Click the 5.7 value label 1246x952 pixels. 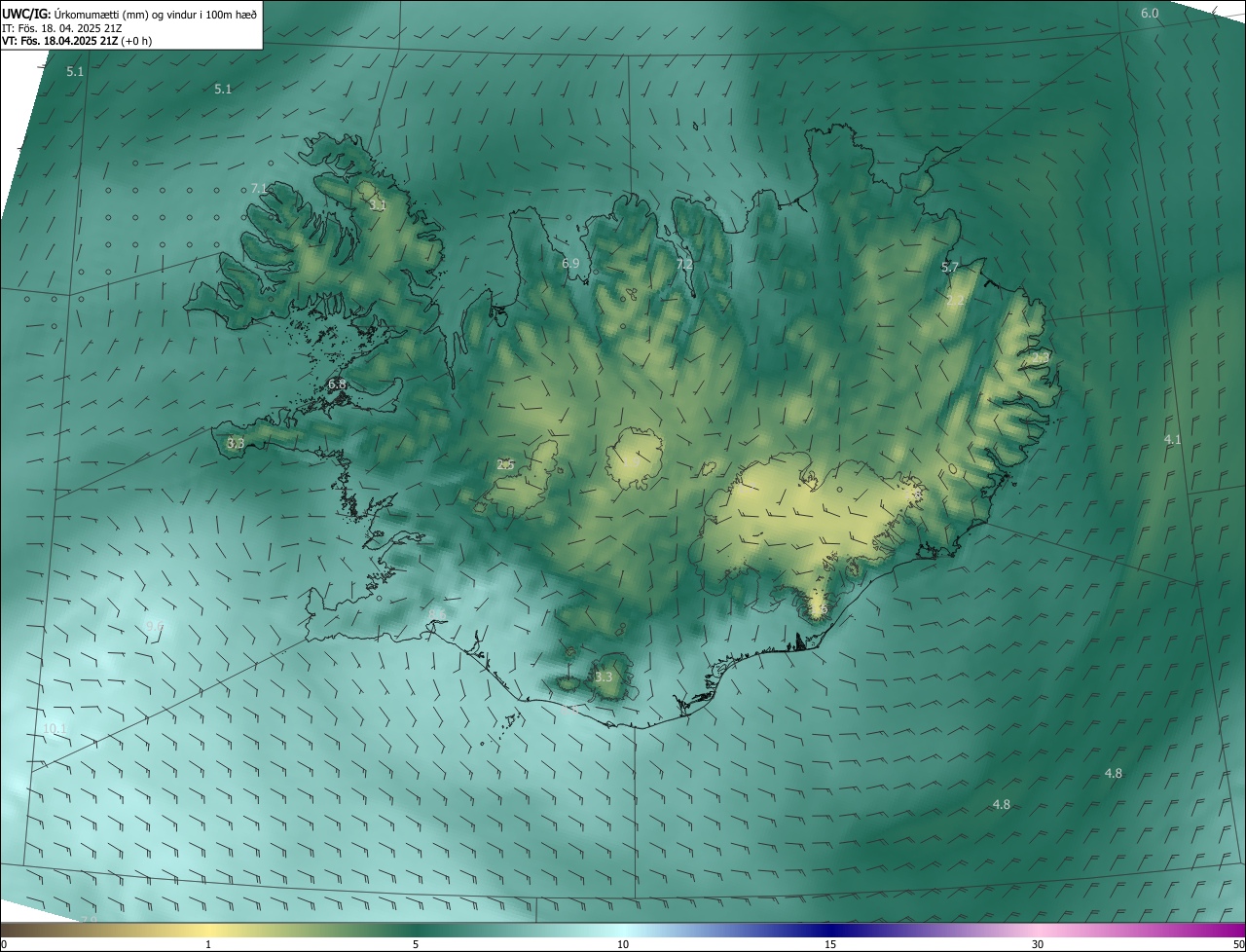coord(950,267)
